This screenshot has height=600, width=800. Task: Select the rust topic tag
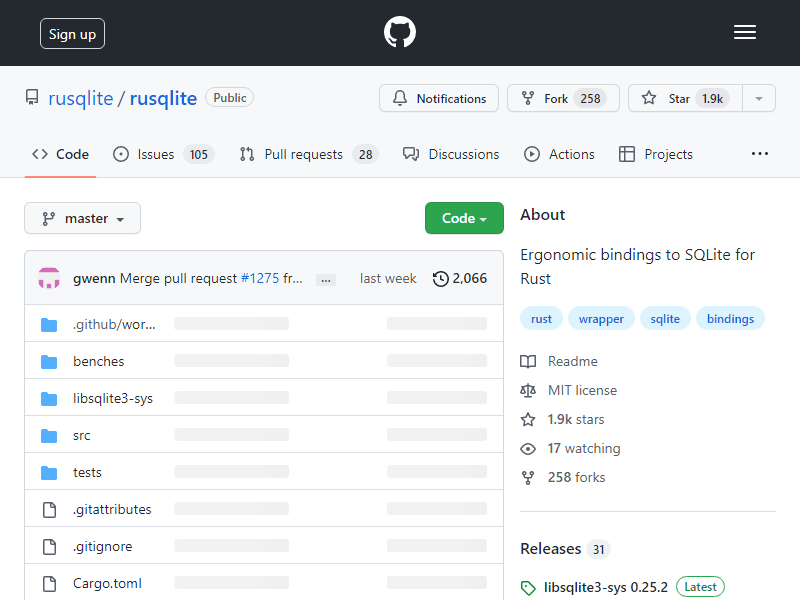(541, 319)
